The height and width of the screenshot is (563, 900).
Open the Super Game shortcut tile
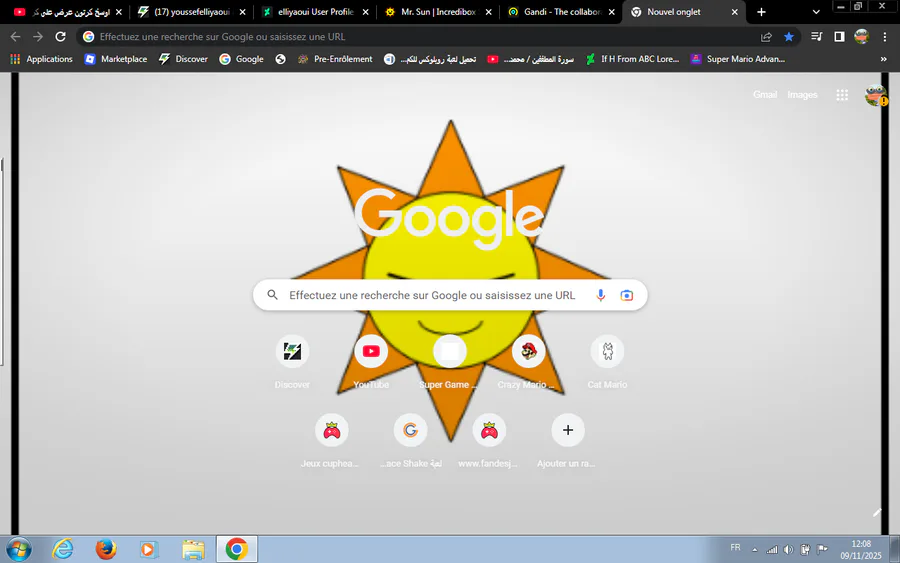coord(449,362)
